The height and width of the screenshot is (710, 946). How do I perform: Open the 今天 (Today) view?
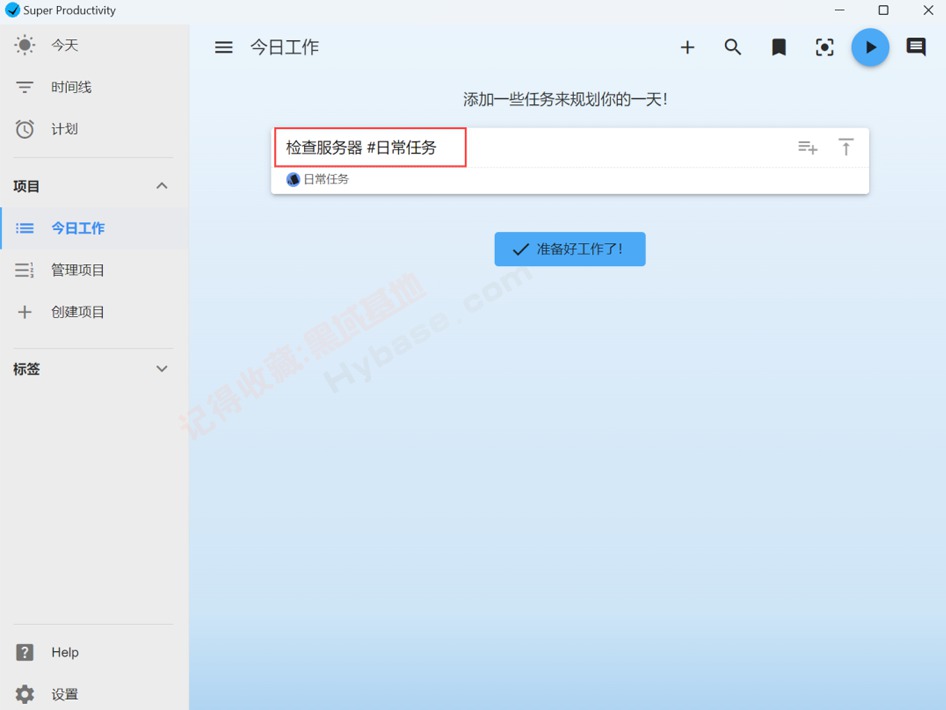(94, 45)
